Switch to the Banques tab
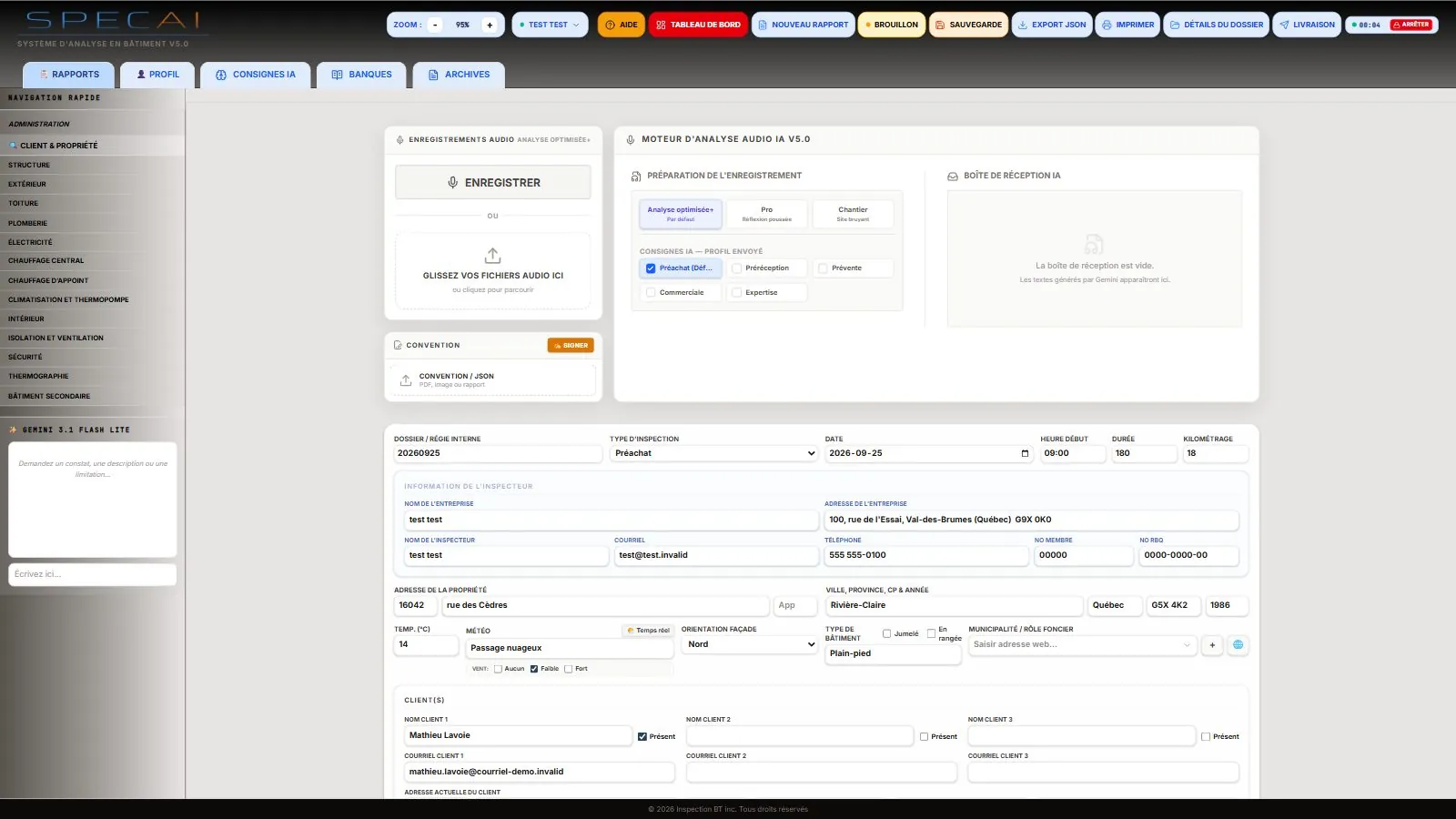Viewport: 1456px width, 819px height. click(x=361, y=75)
